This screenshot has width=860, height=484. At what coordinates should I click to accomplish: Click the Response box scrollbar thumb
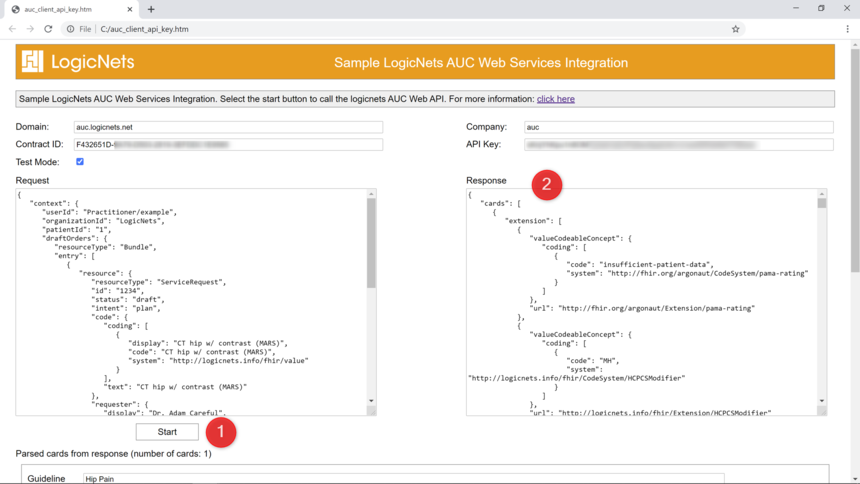pyautogui.click(x=822, y=204)
